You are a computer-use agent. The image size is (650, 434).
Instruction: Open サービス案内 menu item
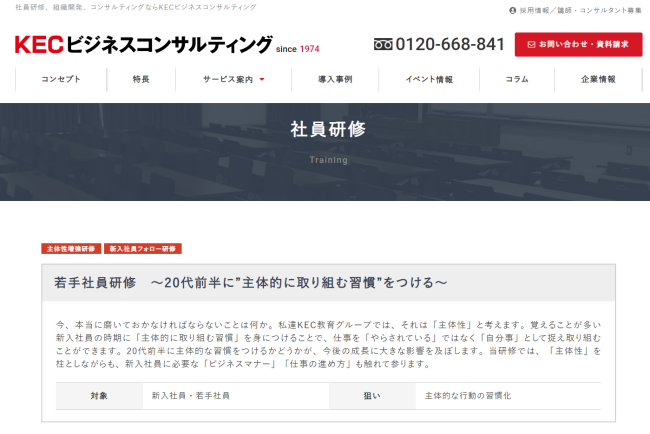click(x=233, y=79)
